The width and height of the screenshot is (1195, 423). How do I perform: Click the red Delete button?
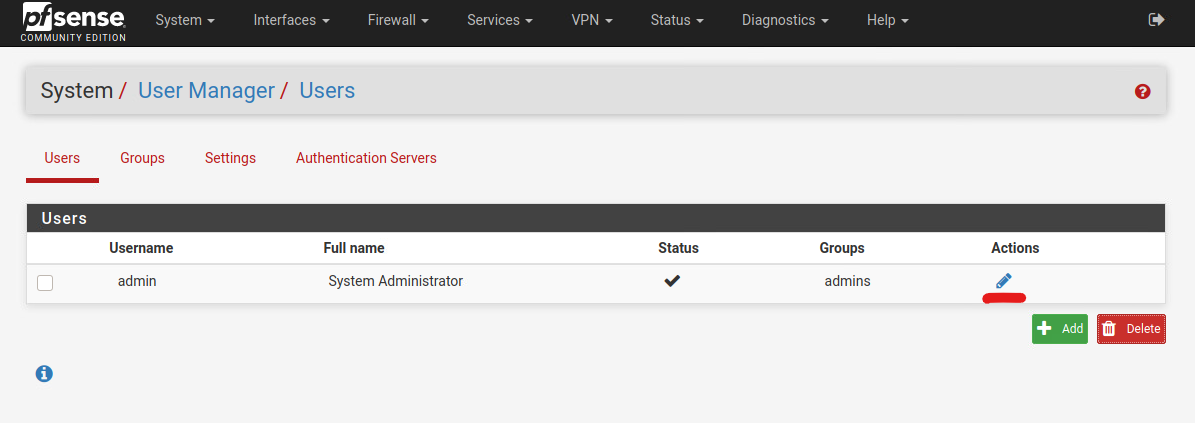click(x=1131, y=328)
